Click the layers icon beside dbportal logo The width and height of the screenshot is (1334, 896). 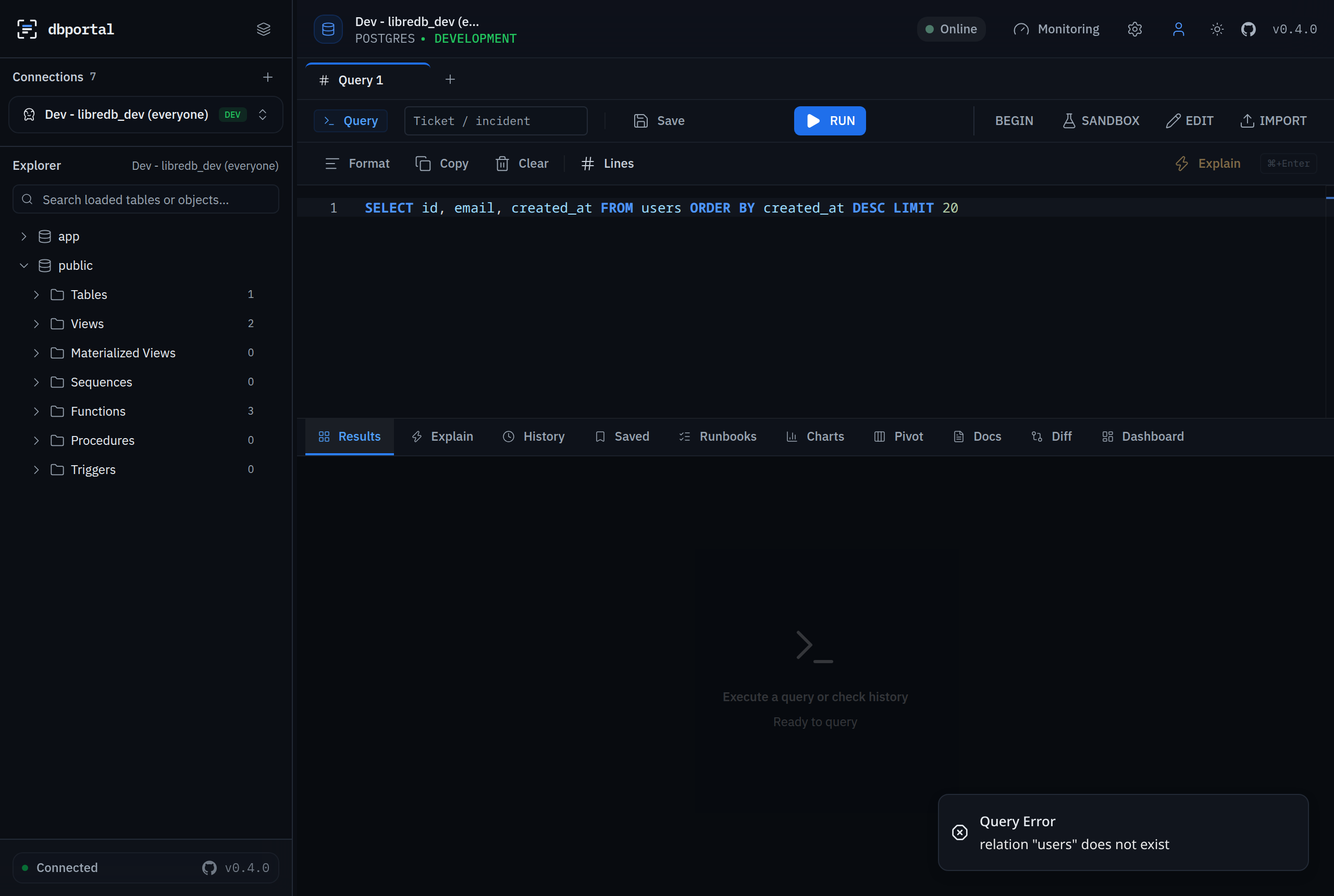tap(264, 29)
